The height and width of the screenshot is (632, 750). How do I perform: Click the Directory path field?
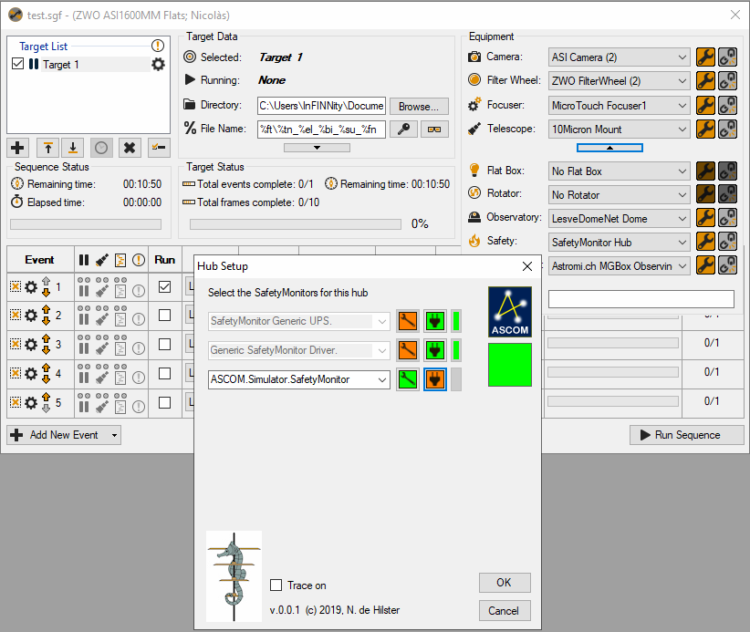(321, 106)
